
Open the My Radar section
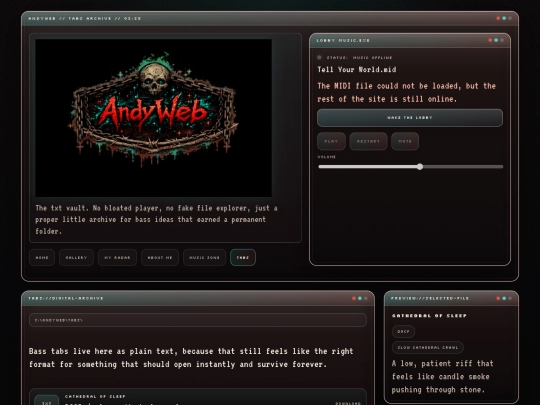point(117,257)
